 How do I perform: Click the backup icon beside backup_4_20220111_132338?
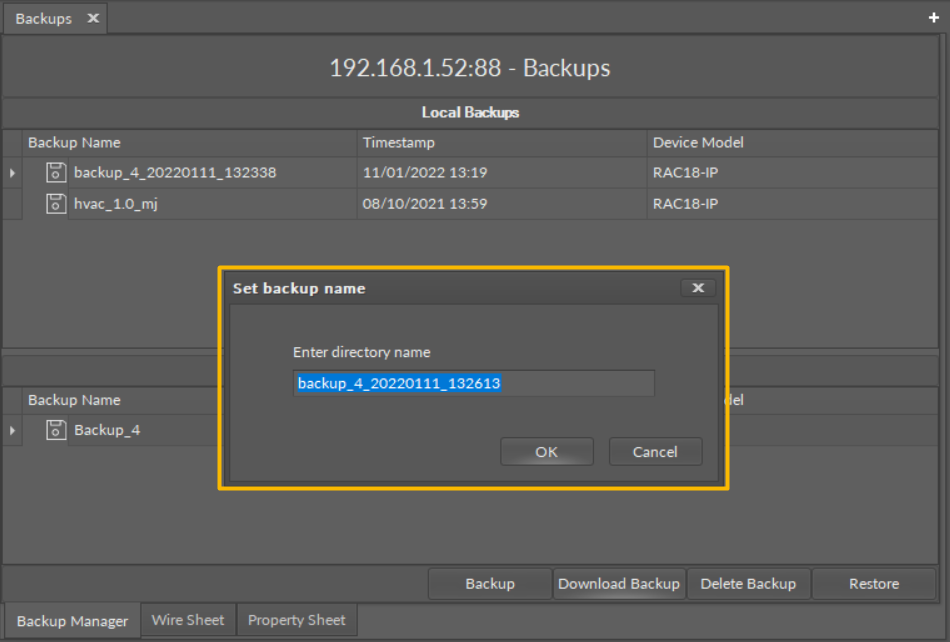click(x=56, y=172)
